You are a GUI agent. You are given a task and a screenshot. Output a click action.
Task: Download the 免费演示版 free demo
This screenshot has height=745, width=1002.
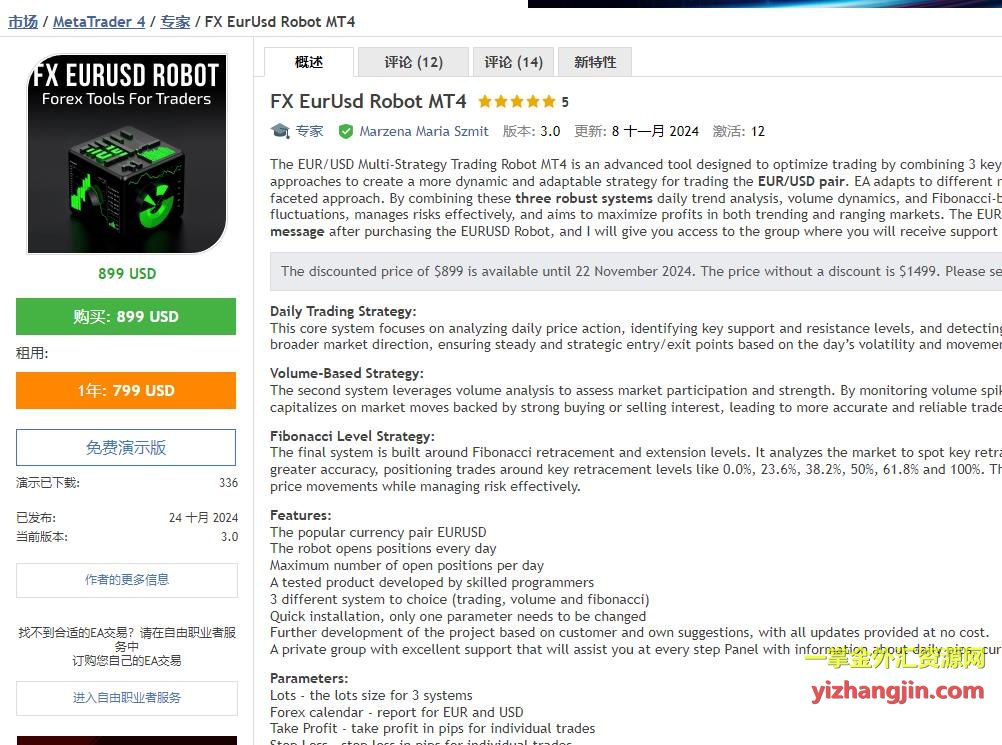pos(126,447)
